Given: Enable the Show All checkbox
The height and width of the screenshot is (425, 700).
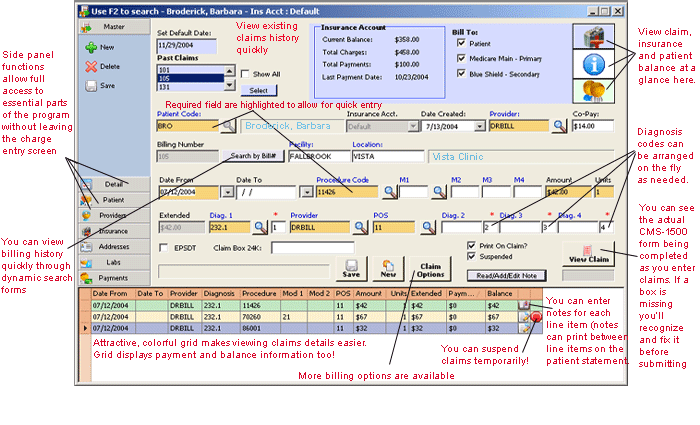Looking at the screenshot, I should coord(247,73).
